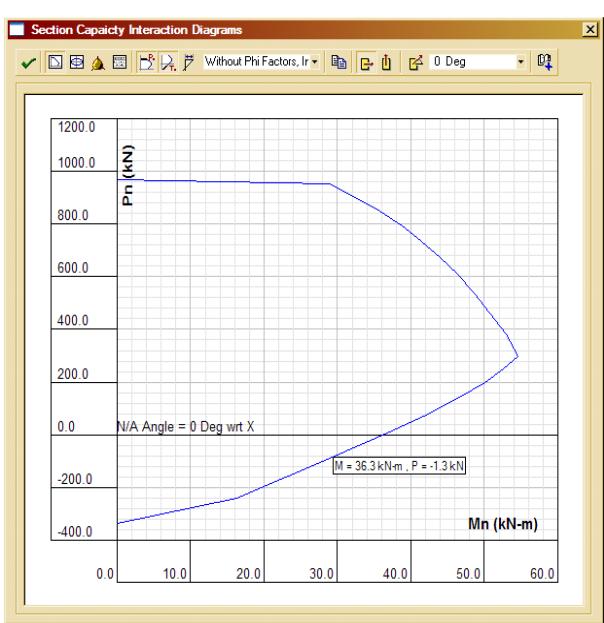Click the N/A Angle = 0 Deg text
Screen dimensions: 604x623
click(185, 427)
